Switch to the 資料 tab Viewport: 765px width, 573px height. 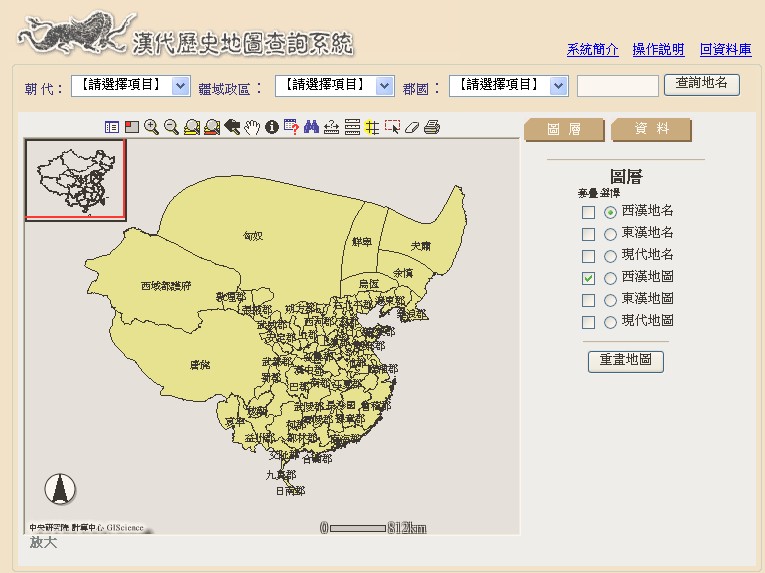[x=651, y=130]
